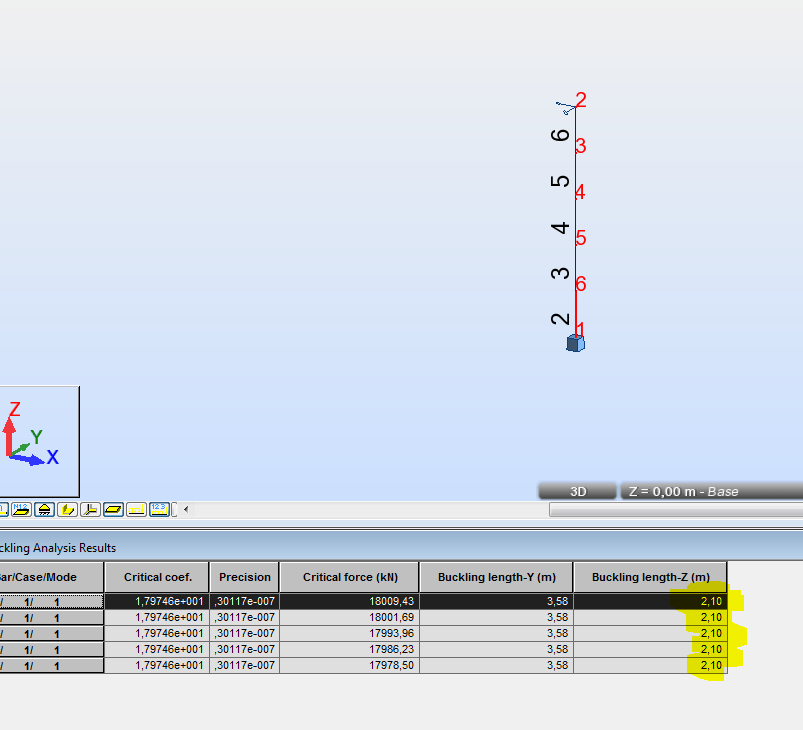Viewport: 803px width, 730px height.
Task: Select the Buckling length-Y (m) column header
Action: click(496, 577)
